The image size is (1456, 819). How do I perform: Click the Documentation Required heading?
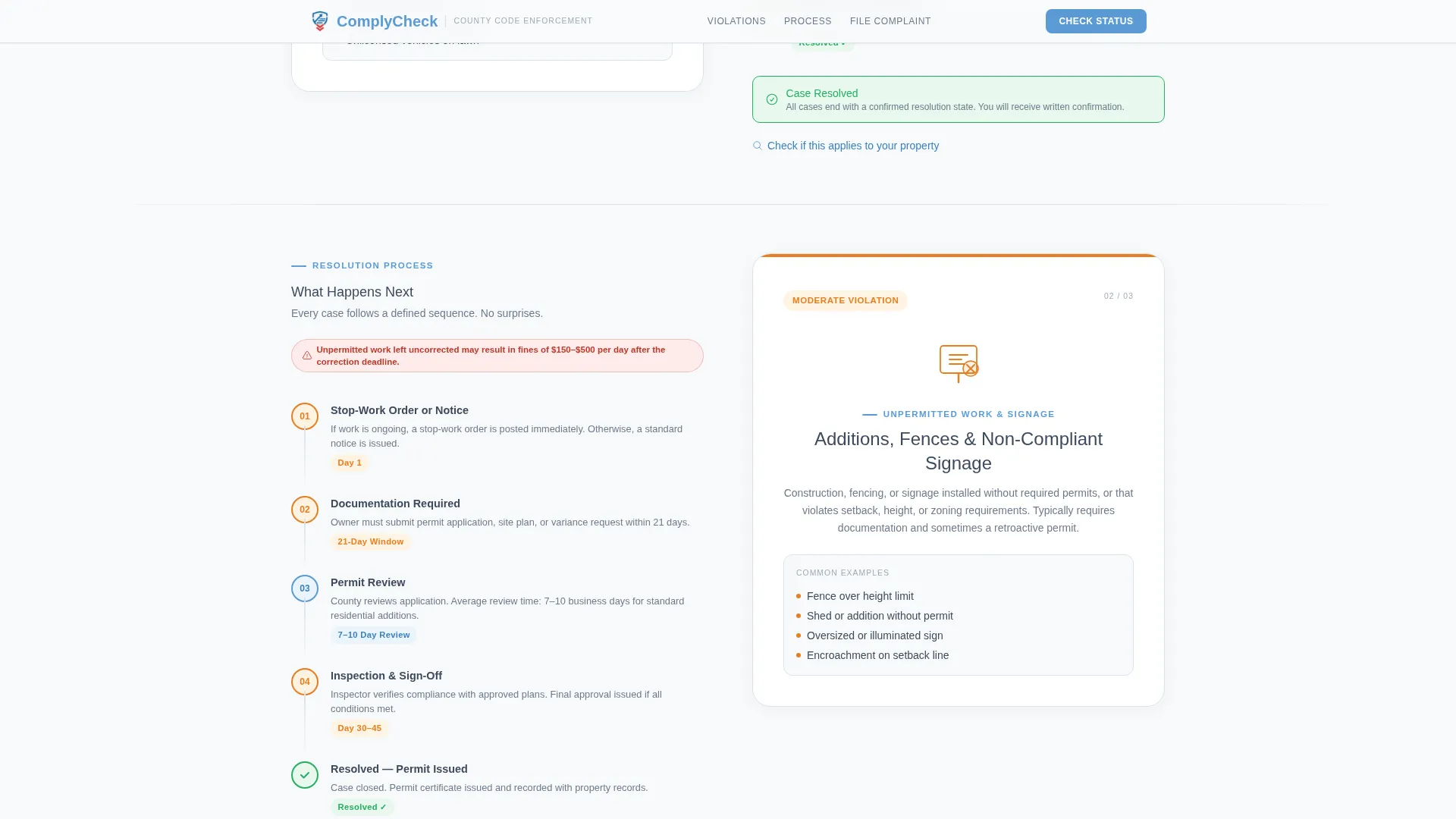click(395, 504)
